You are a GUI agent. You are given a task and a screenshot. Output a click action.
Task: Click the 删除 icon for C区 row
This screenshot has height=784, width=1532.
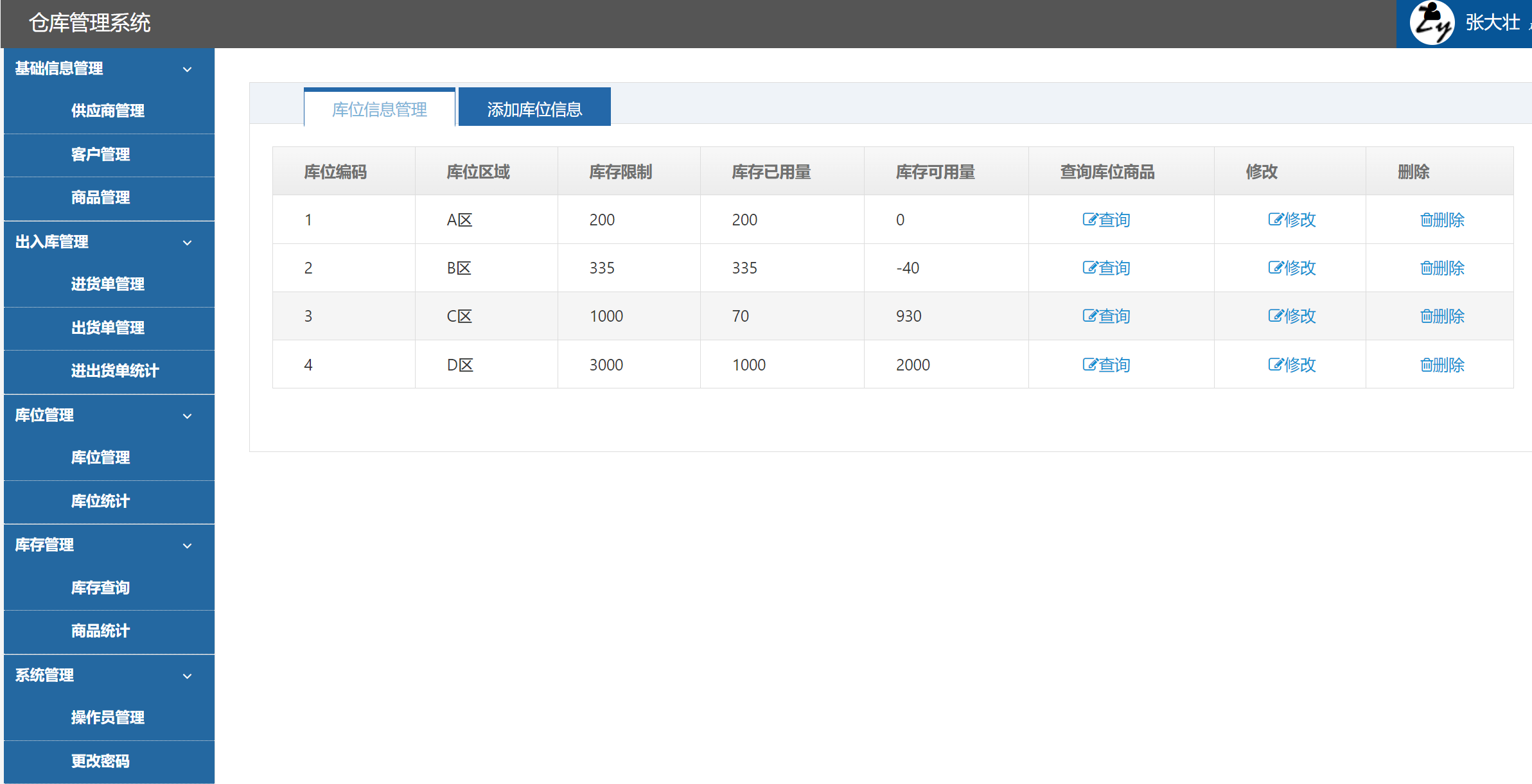tap(1442, 316)
